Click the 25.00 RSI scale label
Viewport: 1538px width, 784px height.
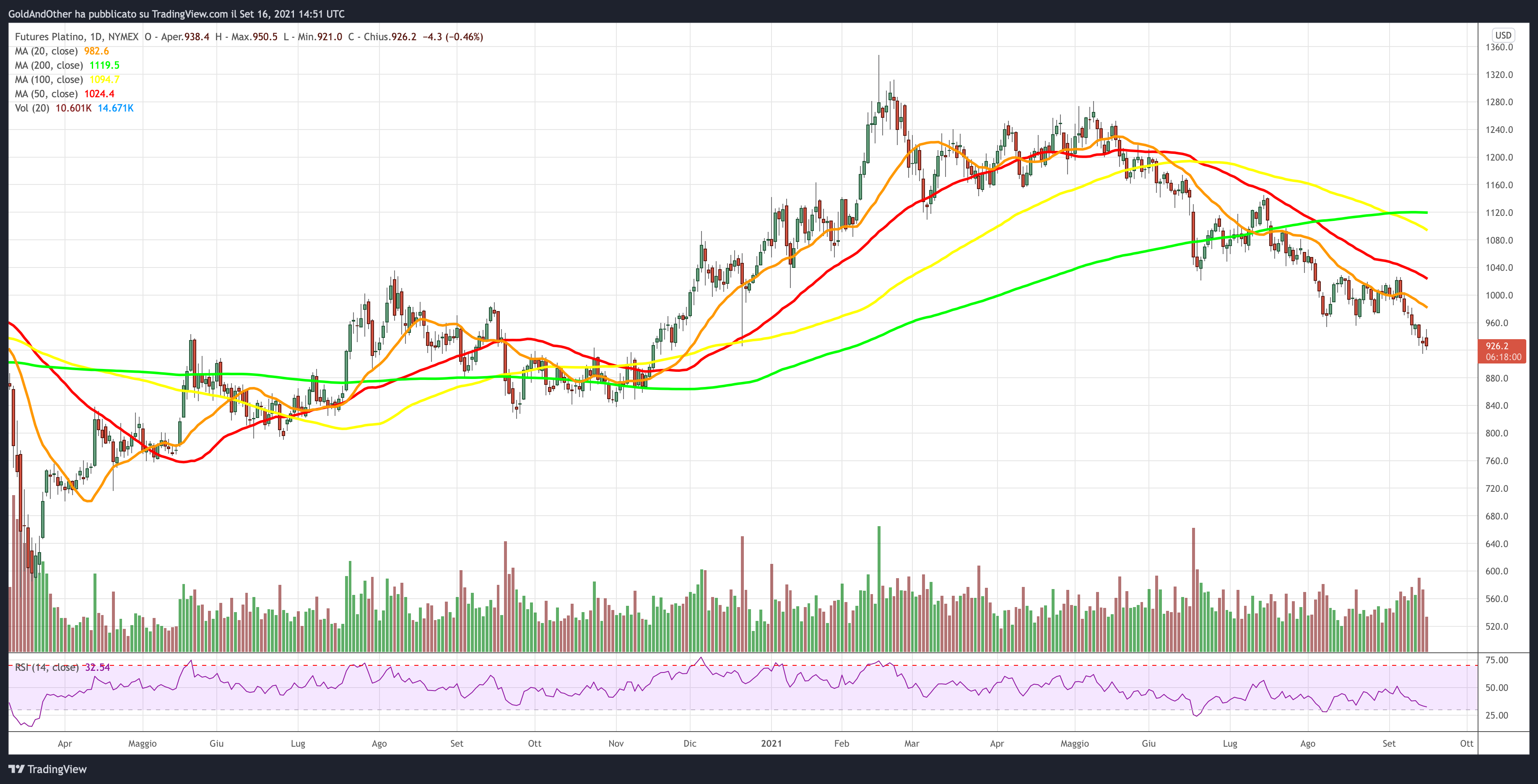pyautogui.click(x=1497, y=715)
